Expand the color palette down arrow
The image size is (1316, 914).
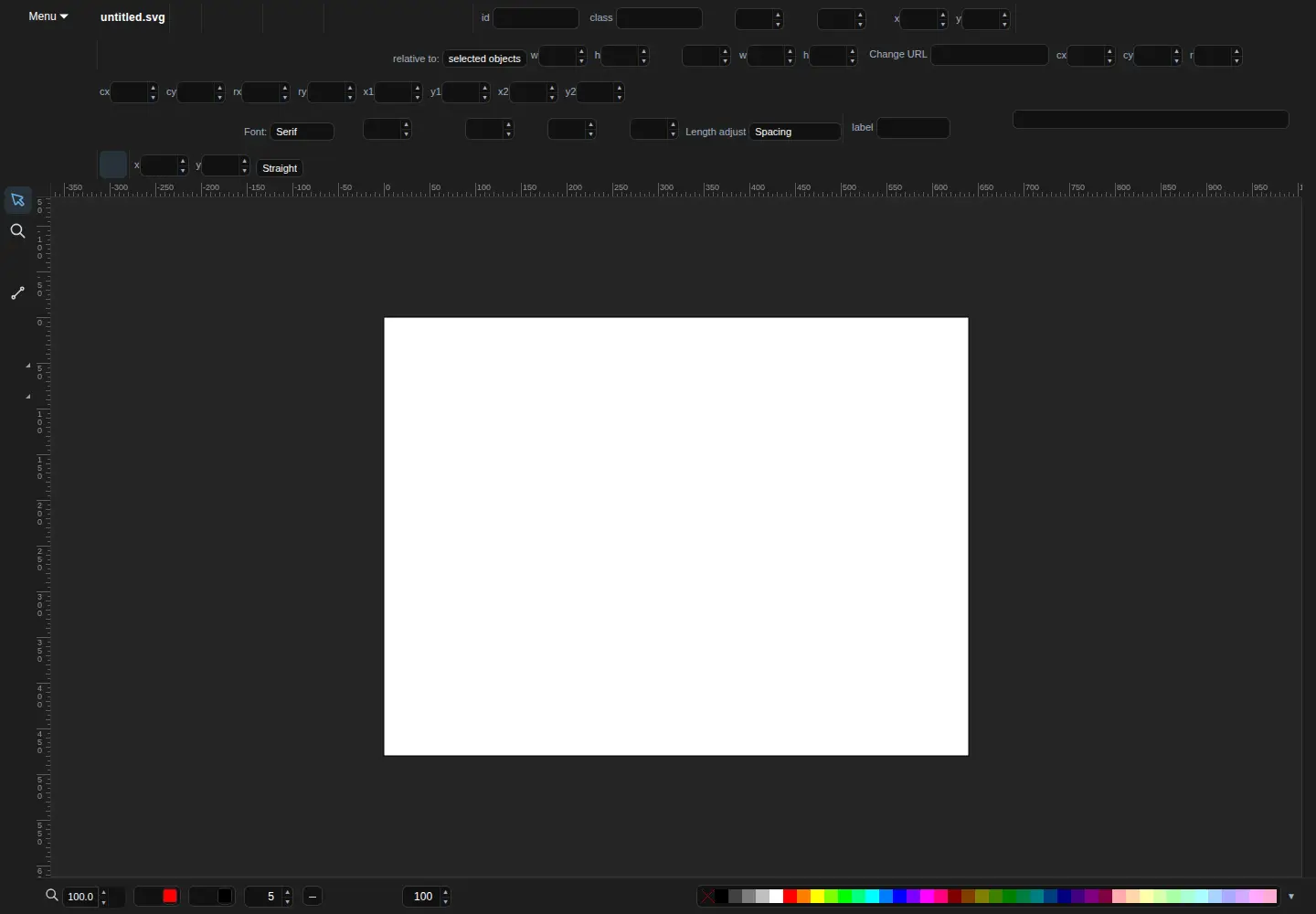[1291, 897]
